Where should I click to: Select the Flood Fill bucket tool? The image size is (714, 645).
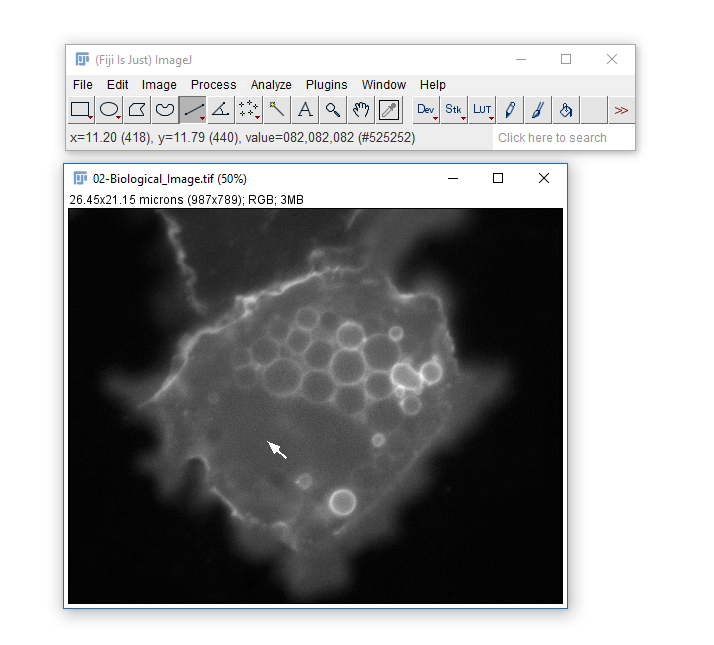pos(566,109)
